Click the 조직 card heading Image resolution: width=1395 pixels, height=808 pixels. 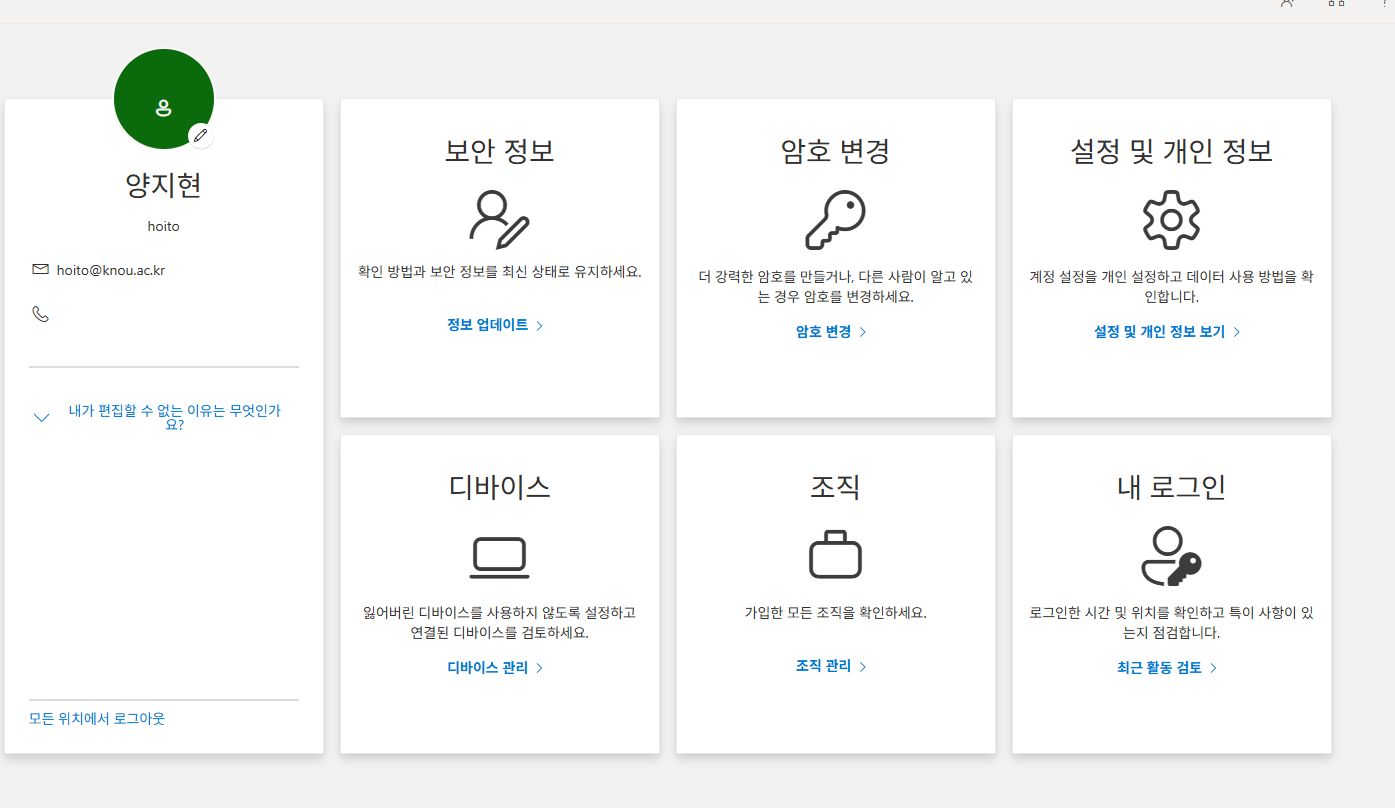click(x=836, y=487)
